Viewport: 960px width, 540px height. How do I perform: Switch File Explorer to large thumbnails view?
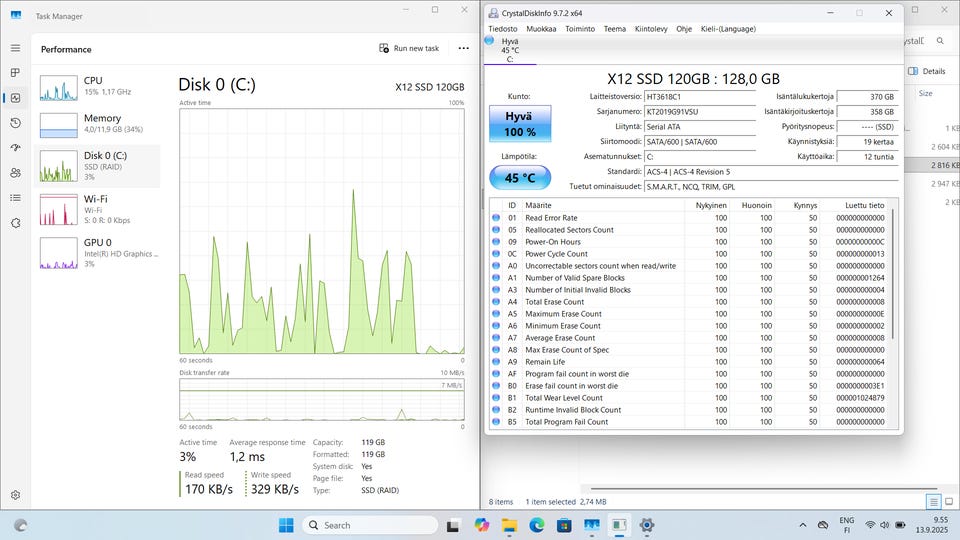point(949,502)
